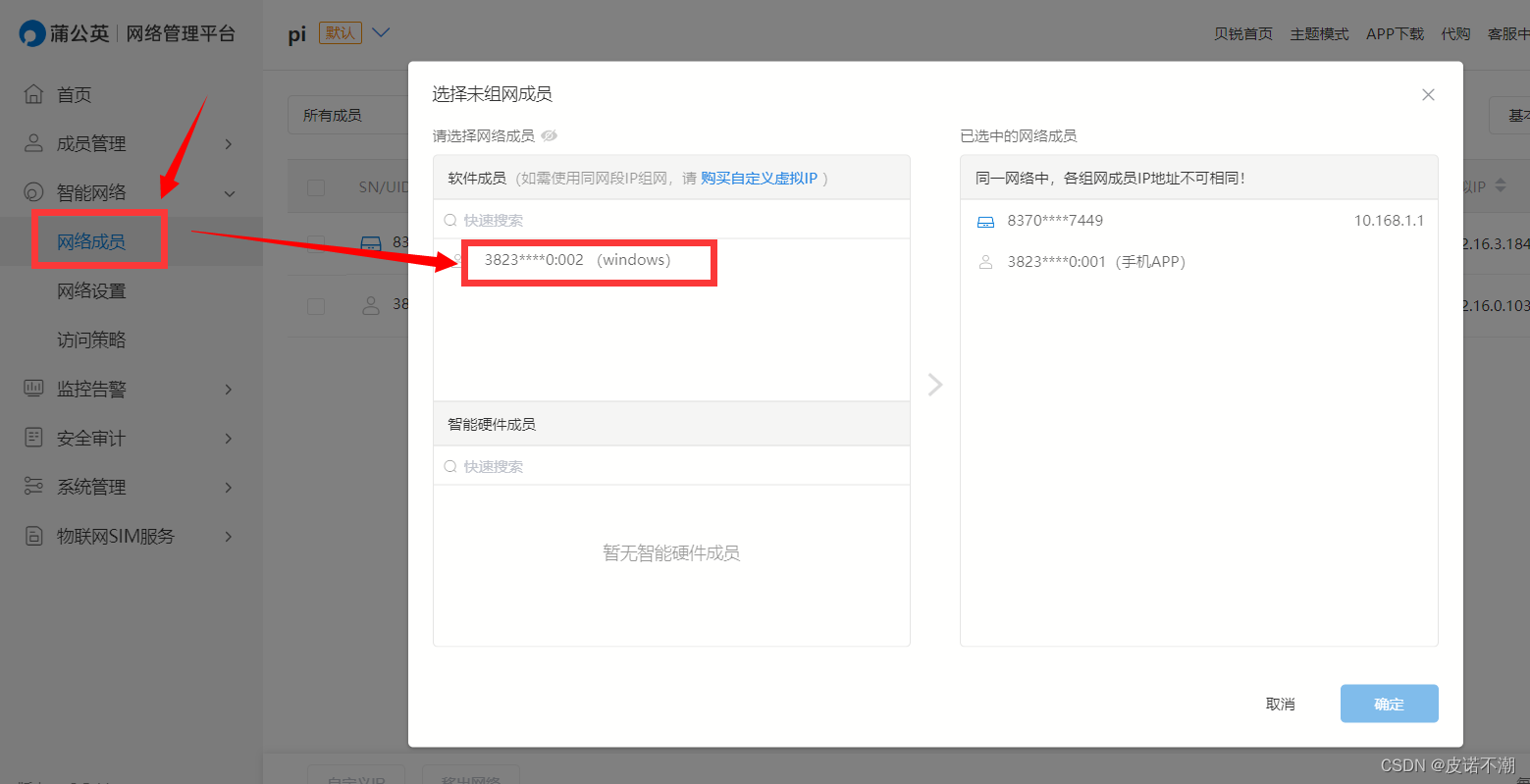1530x784 pixels.
Task: Click the sort arrows in the IP column header
Action: coord(1500,186)
